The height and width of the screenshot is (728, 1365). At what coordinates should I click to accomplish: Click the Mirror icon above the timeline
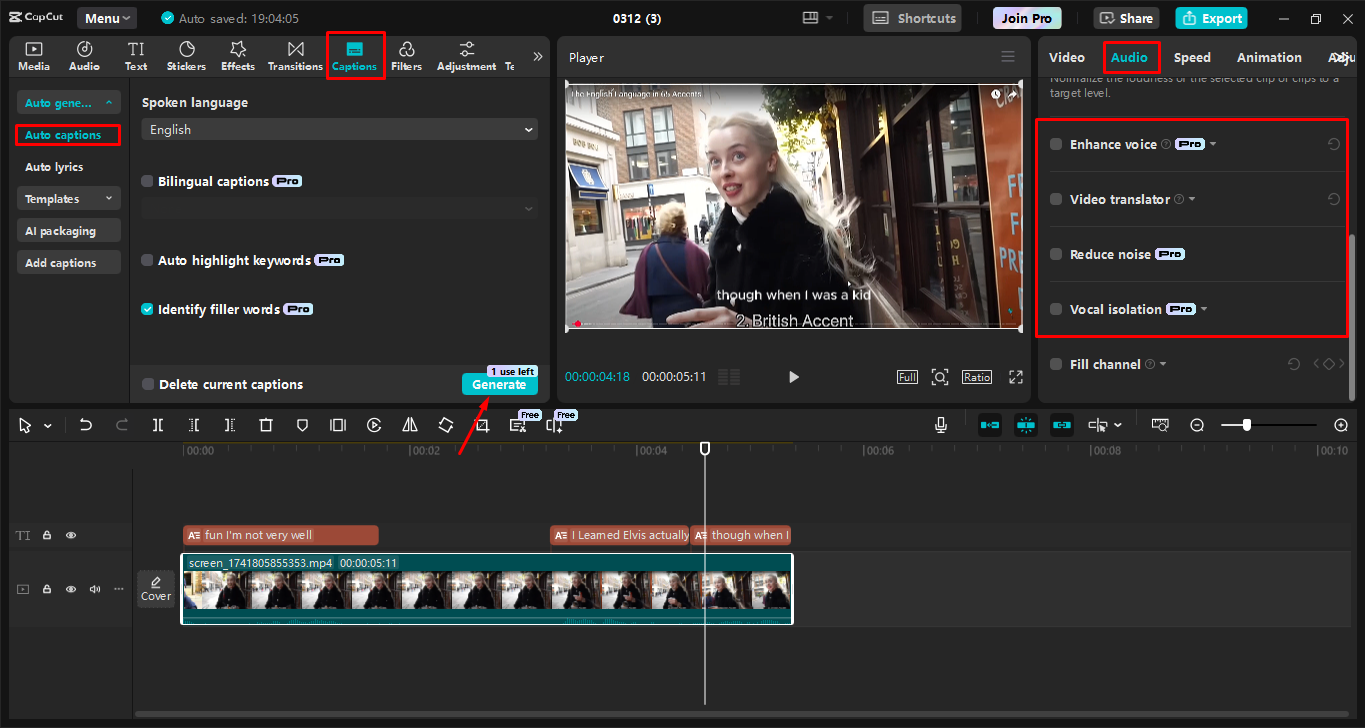(x=409, y=424)
